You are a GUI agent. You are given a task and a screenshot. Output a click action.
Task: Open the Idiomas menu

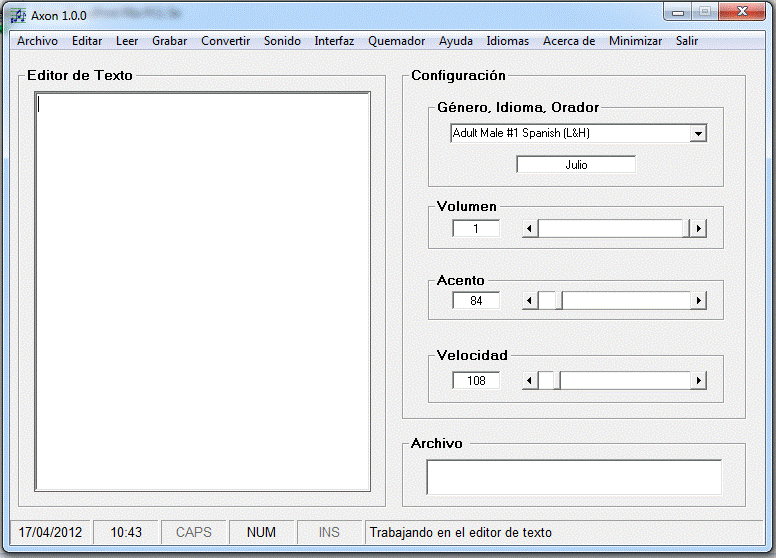(x=508, y=41)
